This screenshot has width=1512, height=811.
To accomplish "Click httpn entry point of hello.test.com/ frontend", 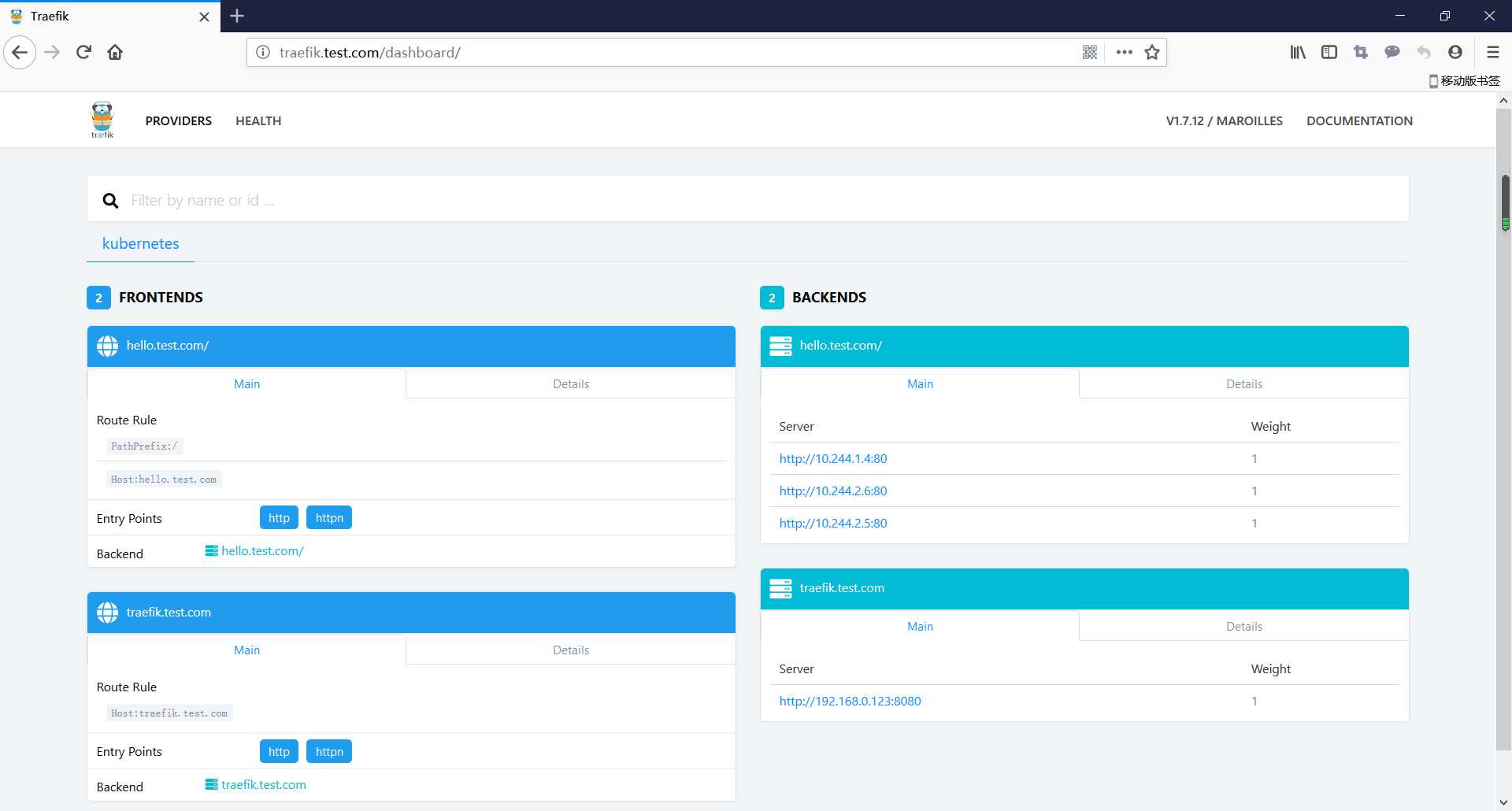I will click(329, 518).
